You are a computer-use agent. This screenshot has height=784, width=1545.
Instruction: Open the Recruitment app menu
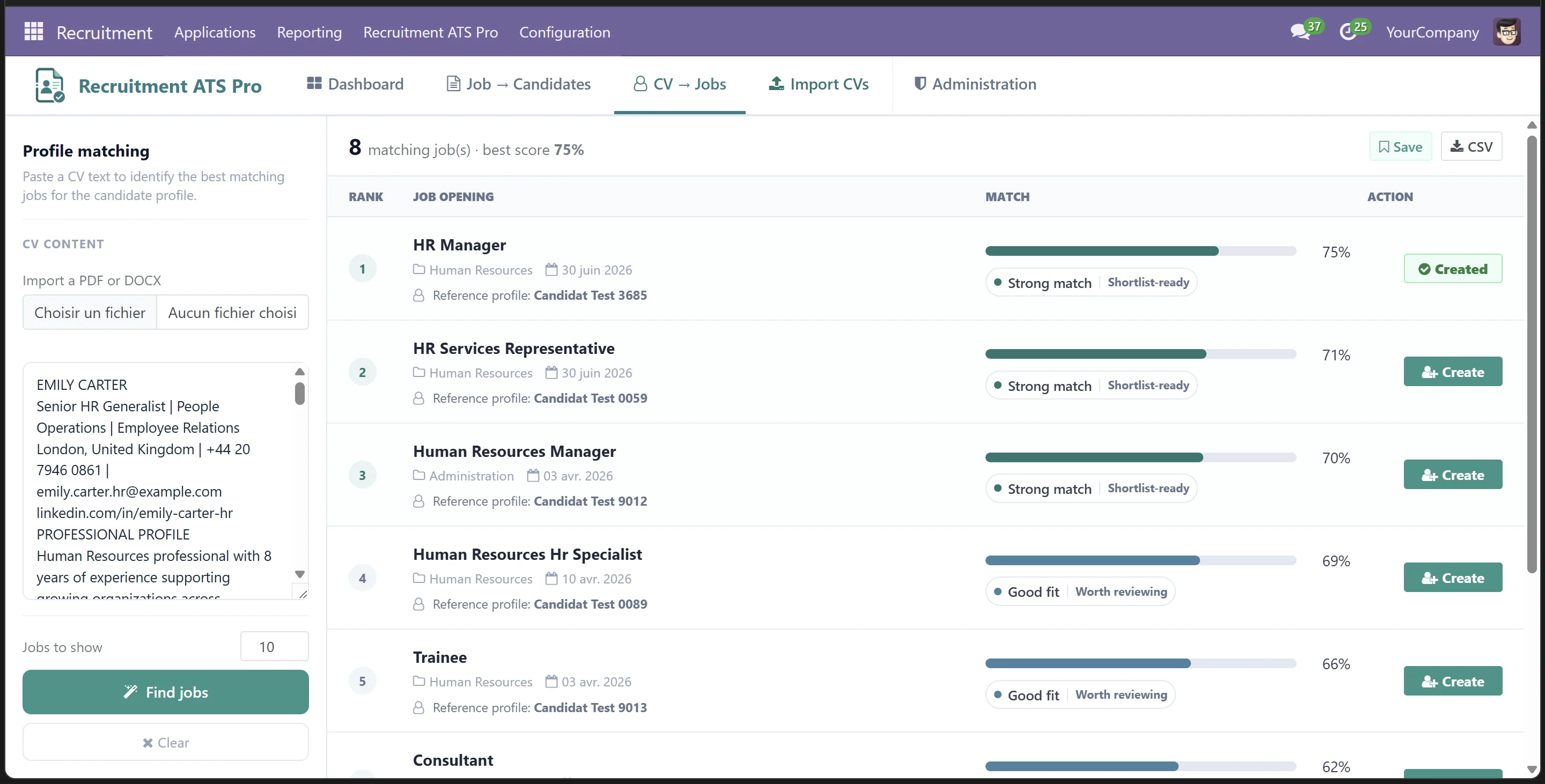click(105, 32)
